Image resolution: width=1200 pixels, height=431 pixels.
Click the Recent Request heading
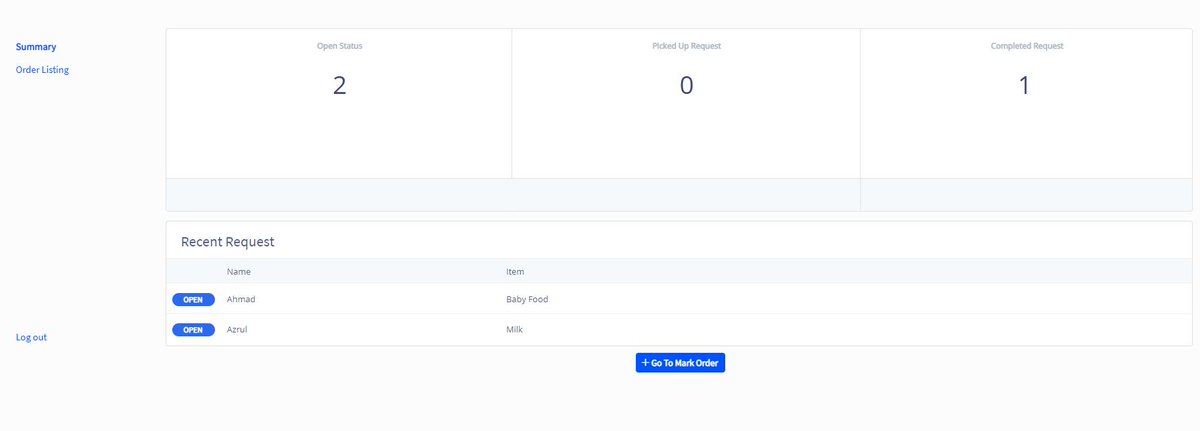tap(228, 242)
